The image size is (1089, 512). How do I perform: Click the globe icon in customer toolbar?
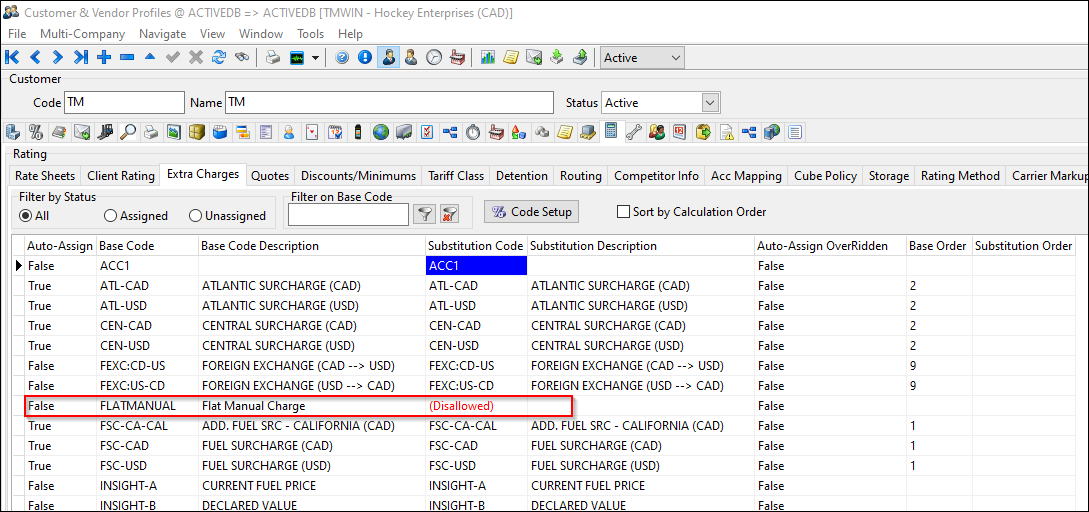click(x=380, y=132)
